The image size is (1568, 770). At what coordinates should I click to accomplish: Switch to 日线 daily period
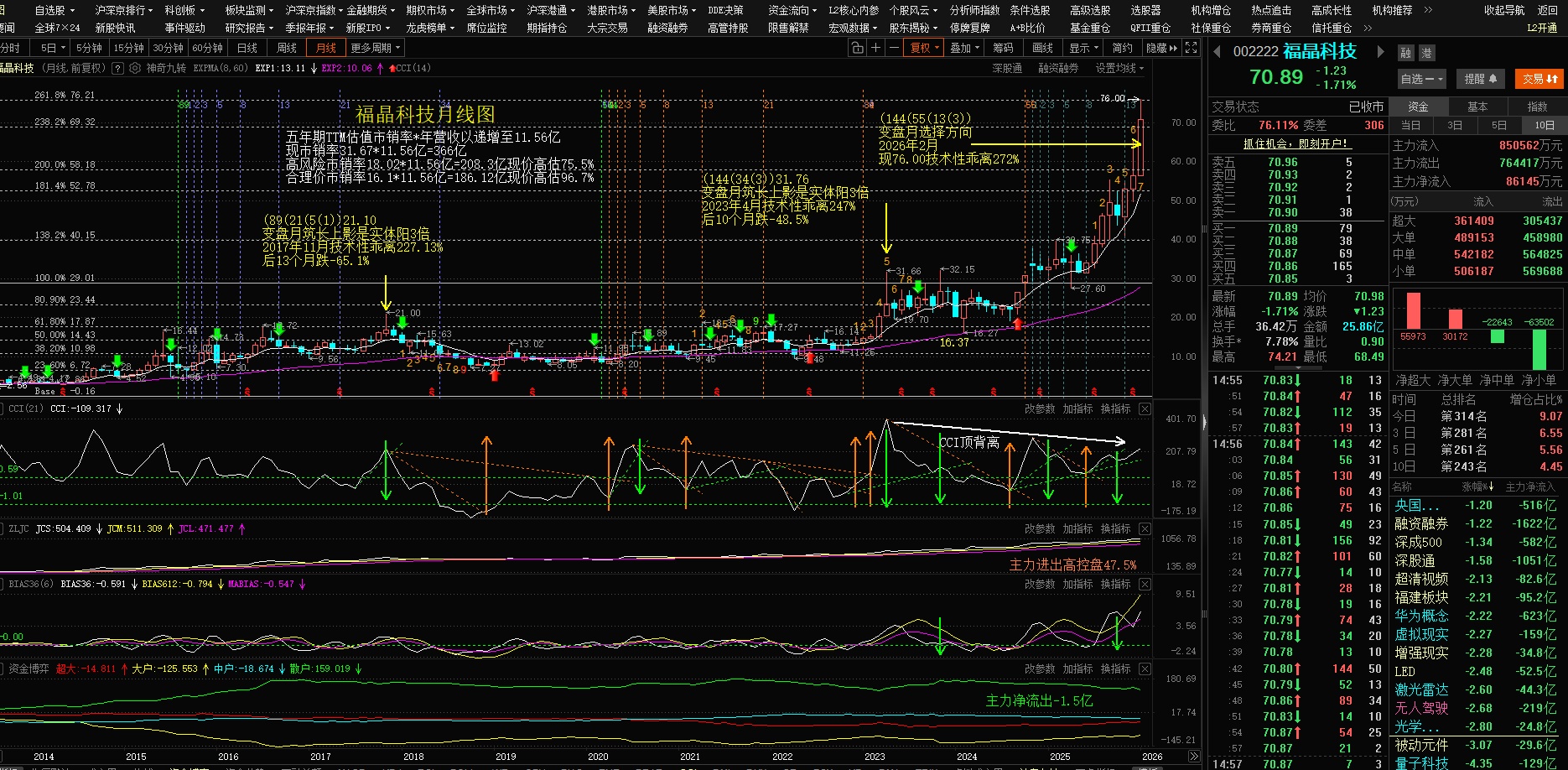[x=247, y=48]
